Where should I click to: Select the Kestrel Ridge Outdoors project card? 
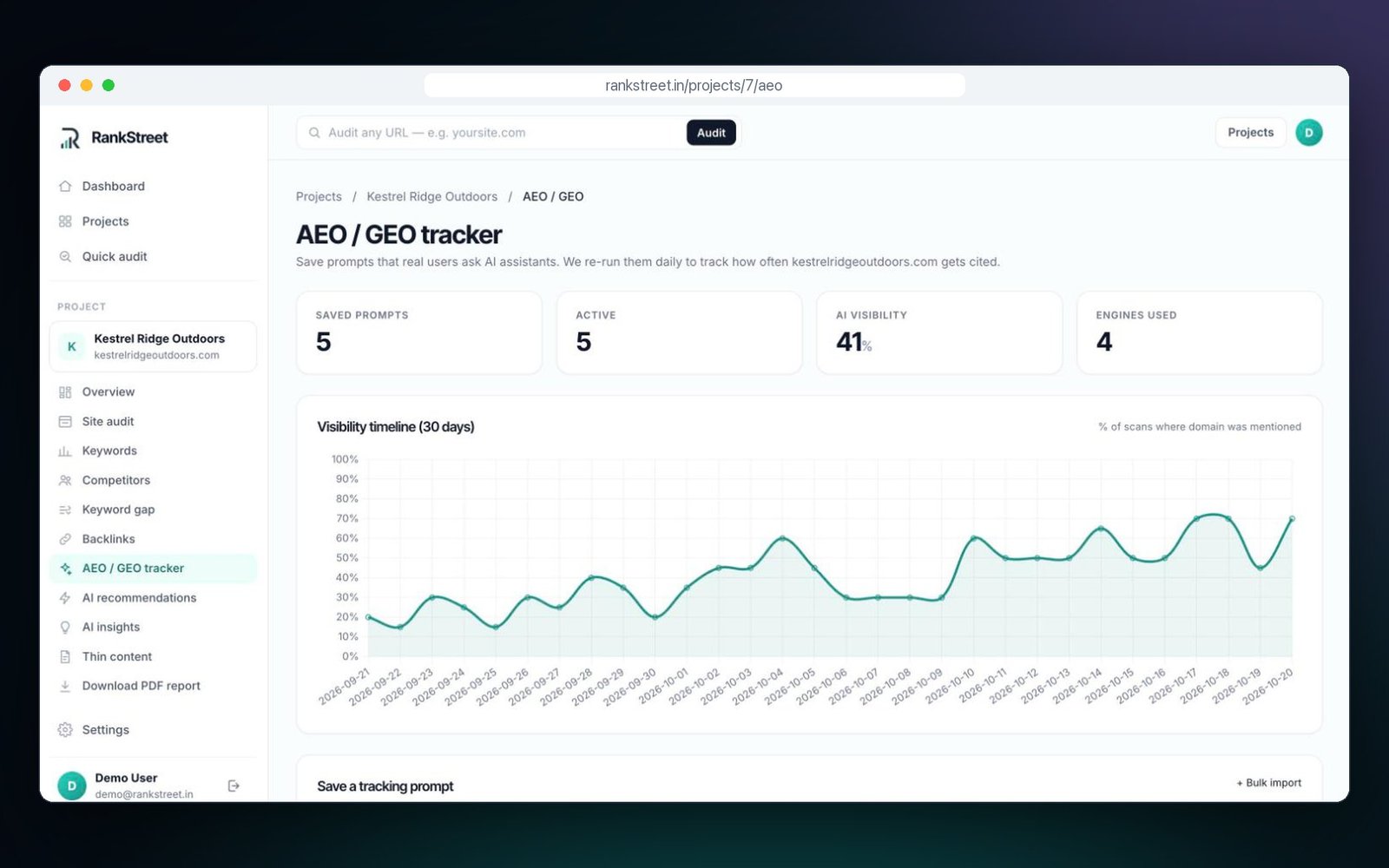[x=153, y=346]
